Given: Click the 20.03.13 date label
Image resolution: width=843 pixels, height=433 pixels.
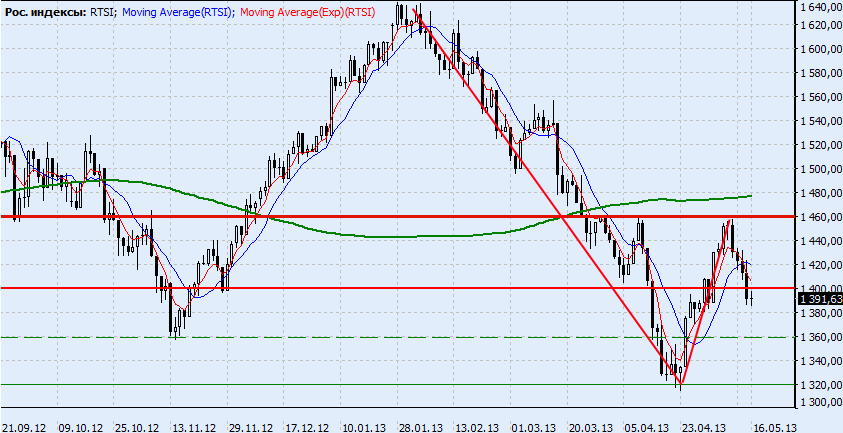Looking at the screenshot, I should click(x=591, y=427).
